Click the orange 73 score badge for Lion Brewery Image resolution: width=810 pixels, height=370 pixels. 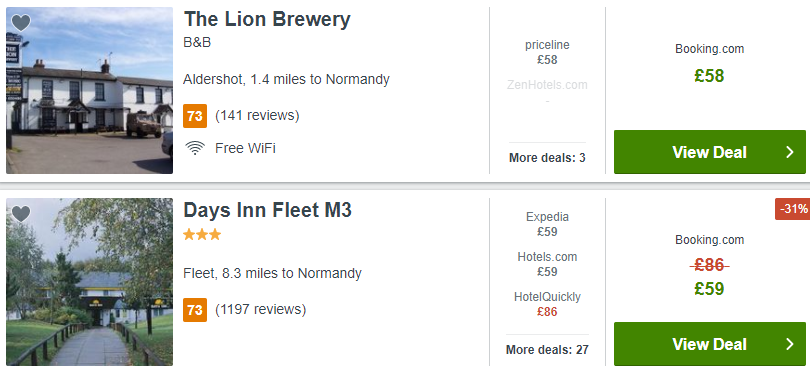[195, 116]
